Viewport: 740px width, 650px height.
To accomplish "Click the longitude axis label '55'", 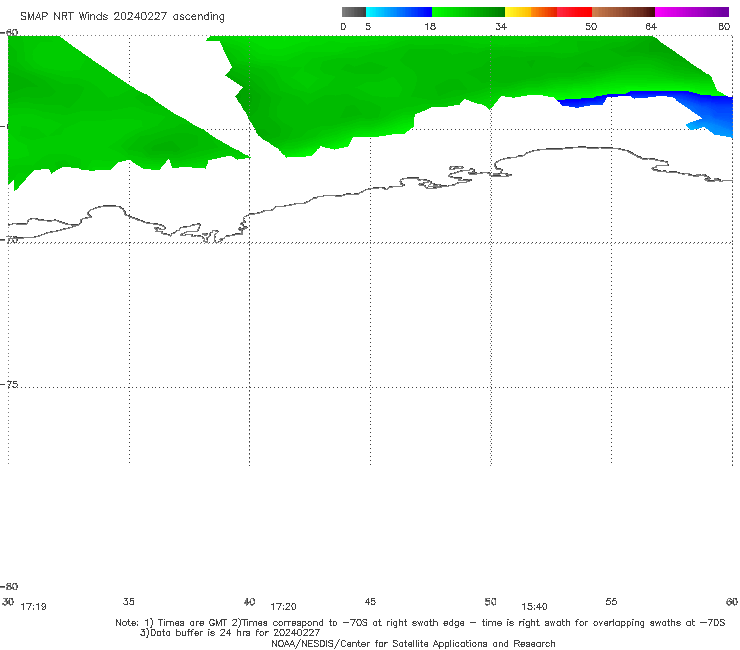I will click(611, 601).
